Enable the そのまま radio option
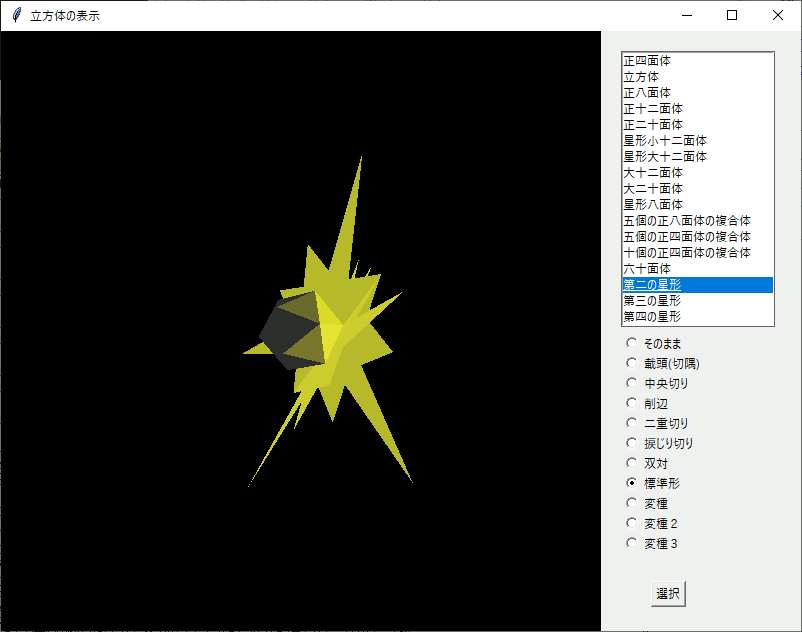The width and height of the screenshot is (802, 632). coord(632,343)
